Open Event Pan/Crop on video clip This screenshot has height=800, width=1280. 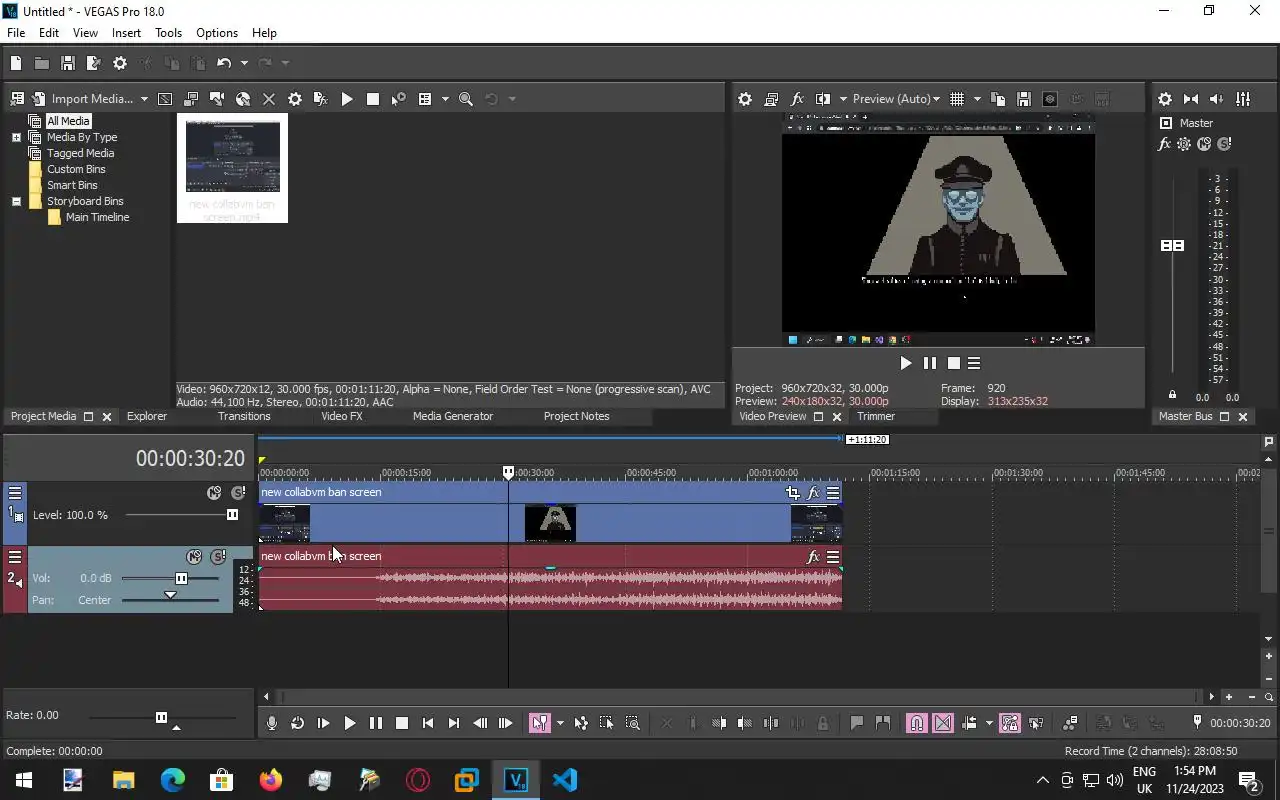(793, 492)
